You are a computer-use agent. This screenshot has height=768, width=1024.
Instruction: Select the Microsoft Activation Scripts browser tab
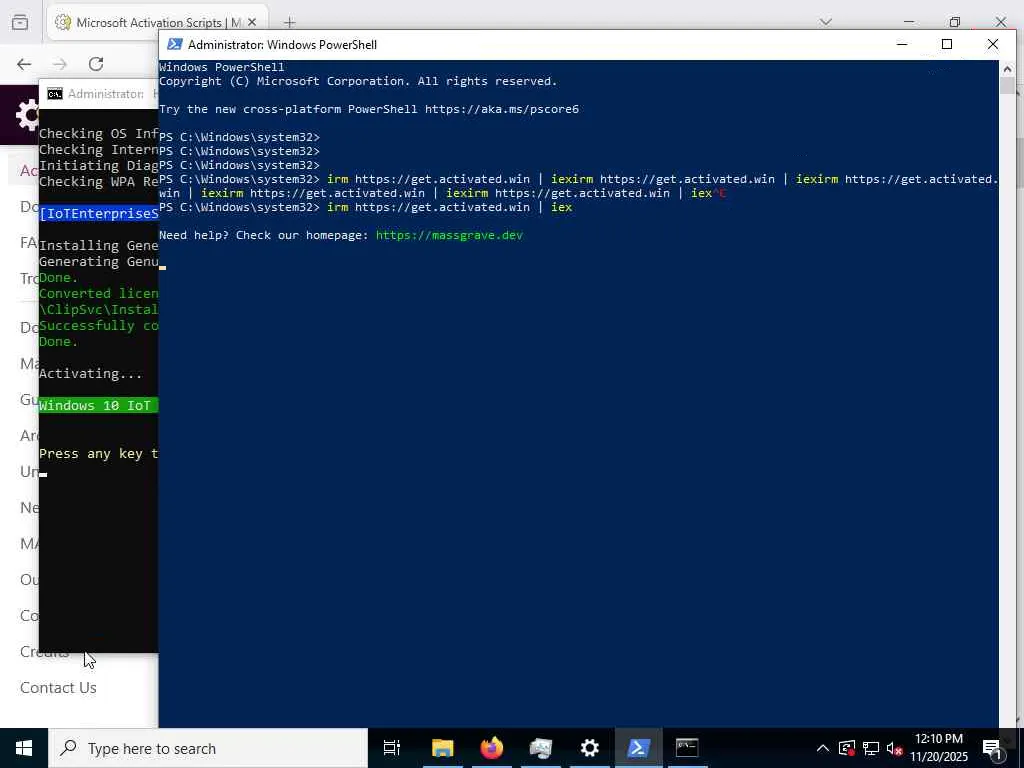pos(157,22)
